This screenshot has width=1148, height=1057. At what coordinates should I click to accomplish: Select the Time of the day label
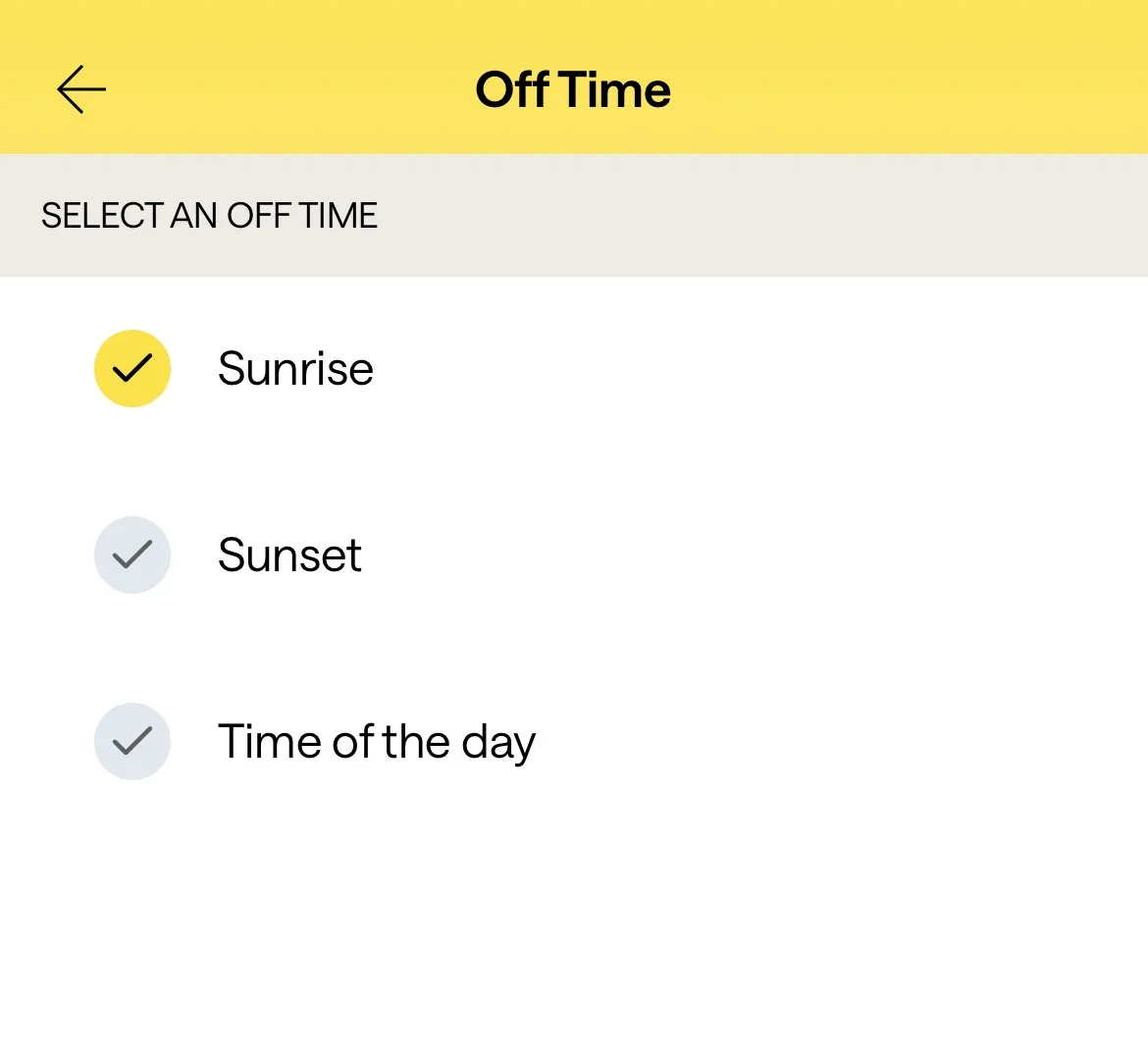pos(377,742)
